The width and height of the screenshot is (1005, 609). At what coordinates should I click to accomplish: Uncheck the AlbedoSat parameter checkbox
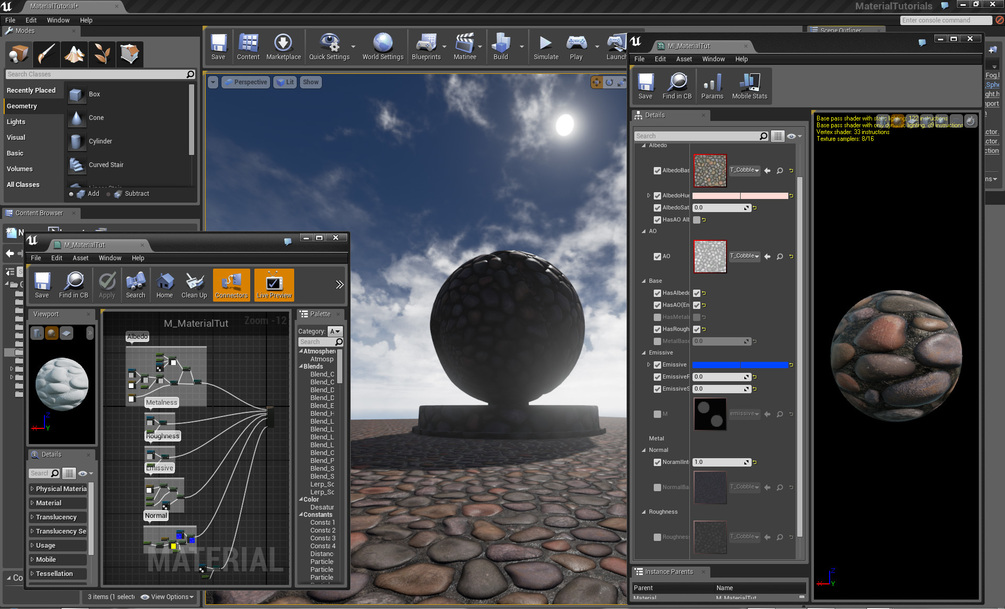point(657,208)
